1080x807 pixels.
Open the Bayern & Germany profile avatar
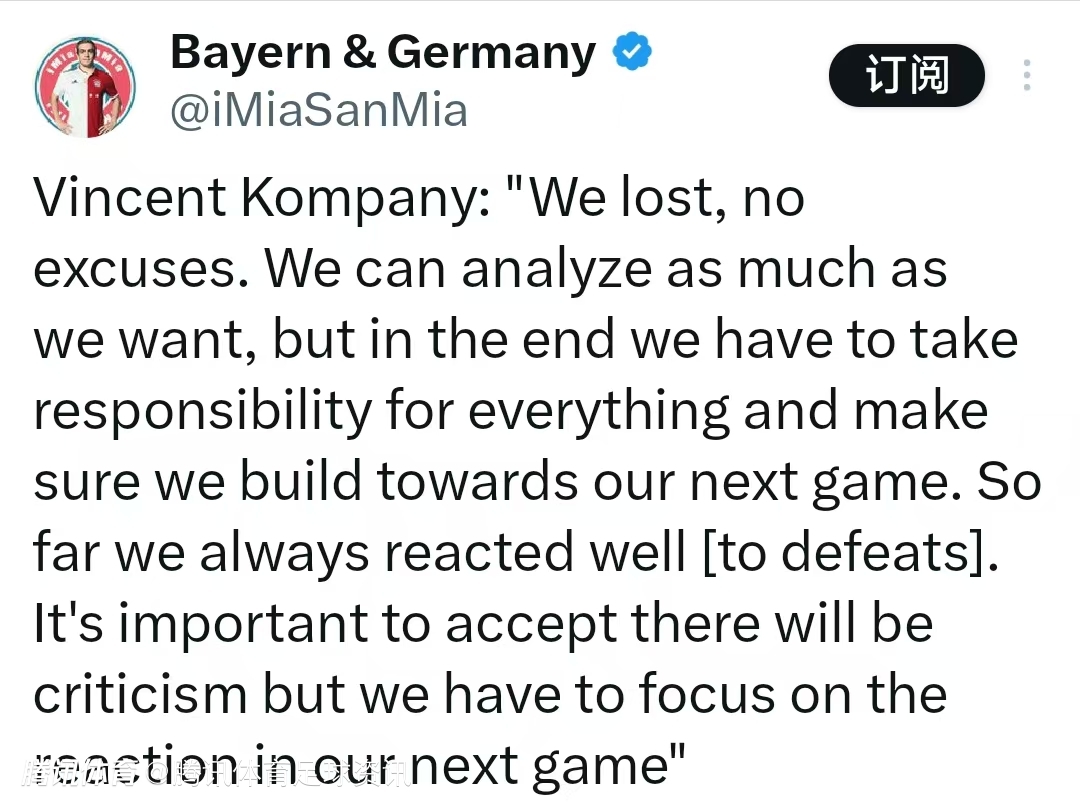click(x=85, y=87)
